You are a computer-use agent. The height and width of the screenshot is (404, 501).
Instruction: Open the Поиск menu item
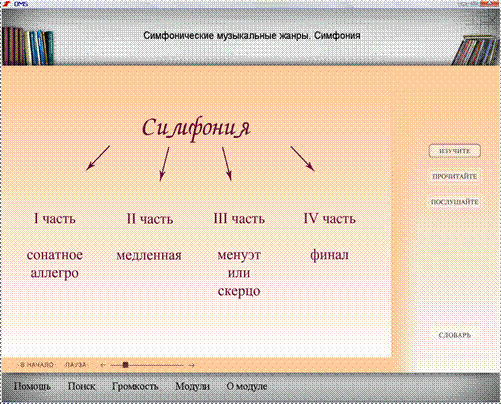point(81,386)
